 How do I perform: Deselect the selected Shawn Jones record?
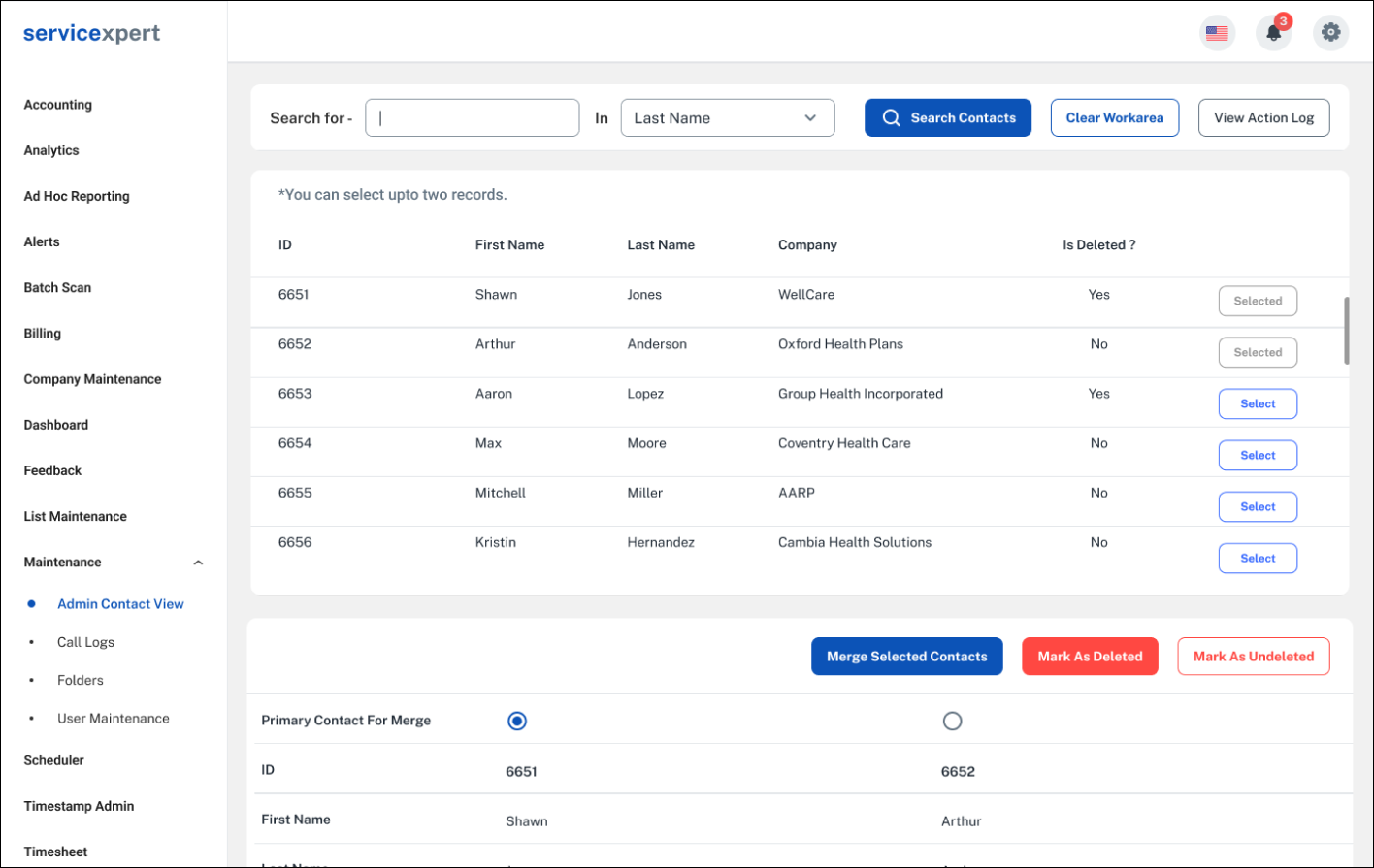1258,302
